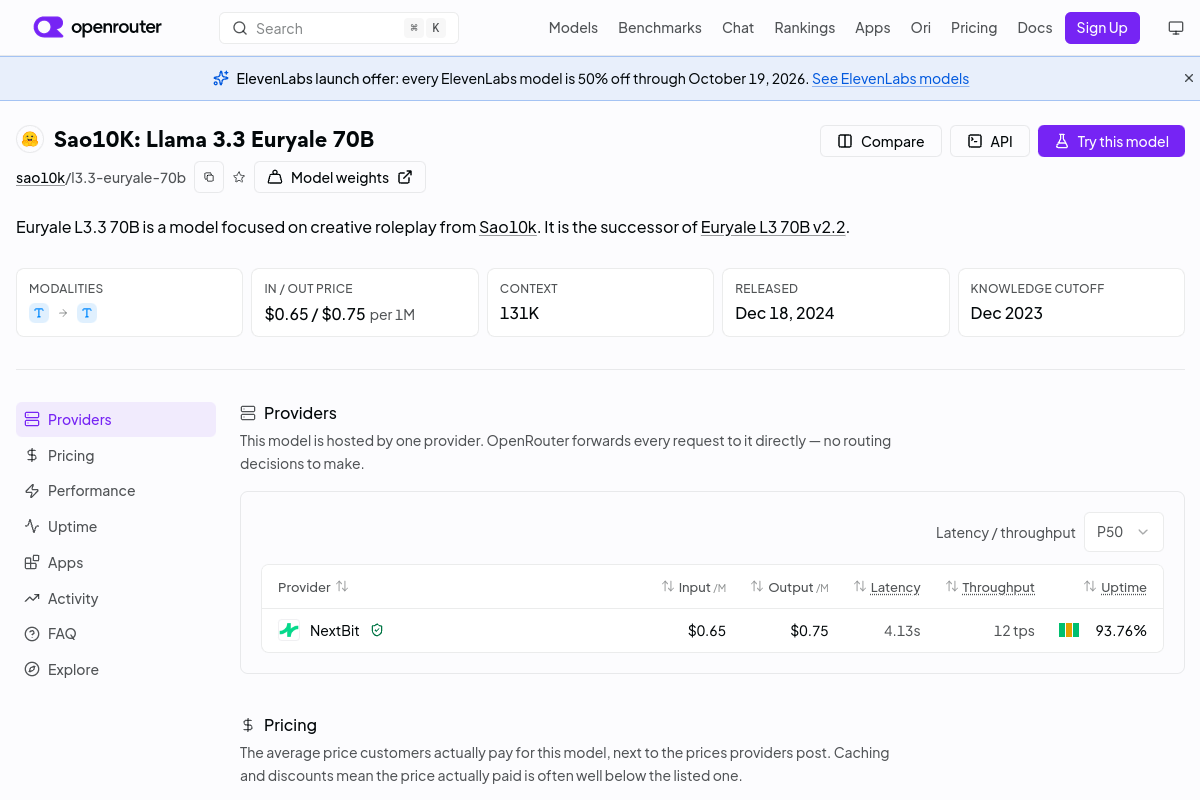1200x800 pixels.
Task: Open Docs in top navigation
Action: coord(1035,28)
